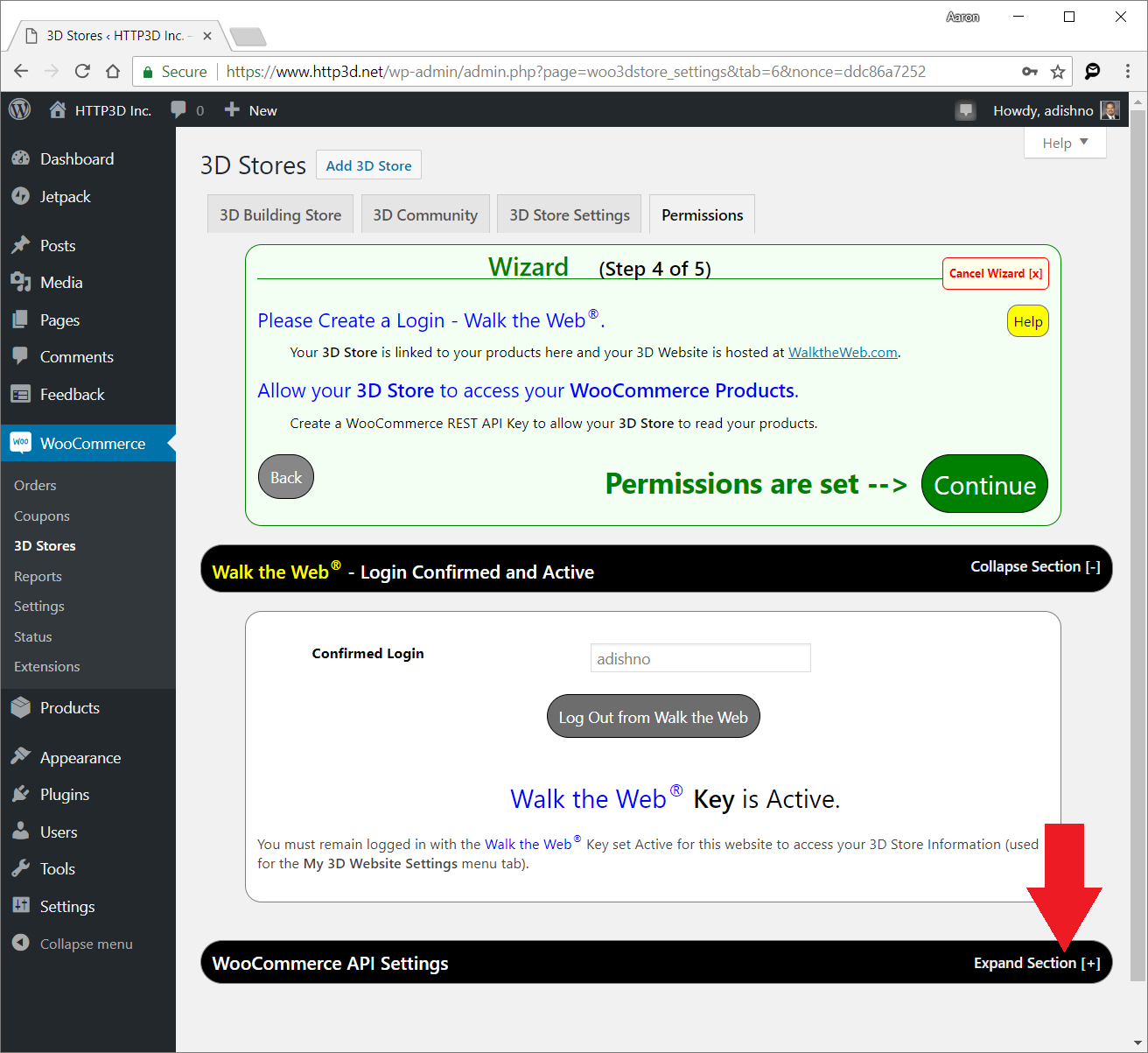Go back with browser back arrow

[22, 72]
